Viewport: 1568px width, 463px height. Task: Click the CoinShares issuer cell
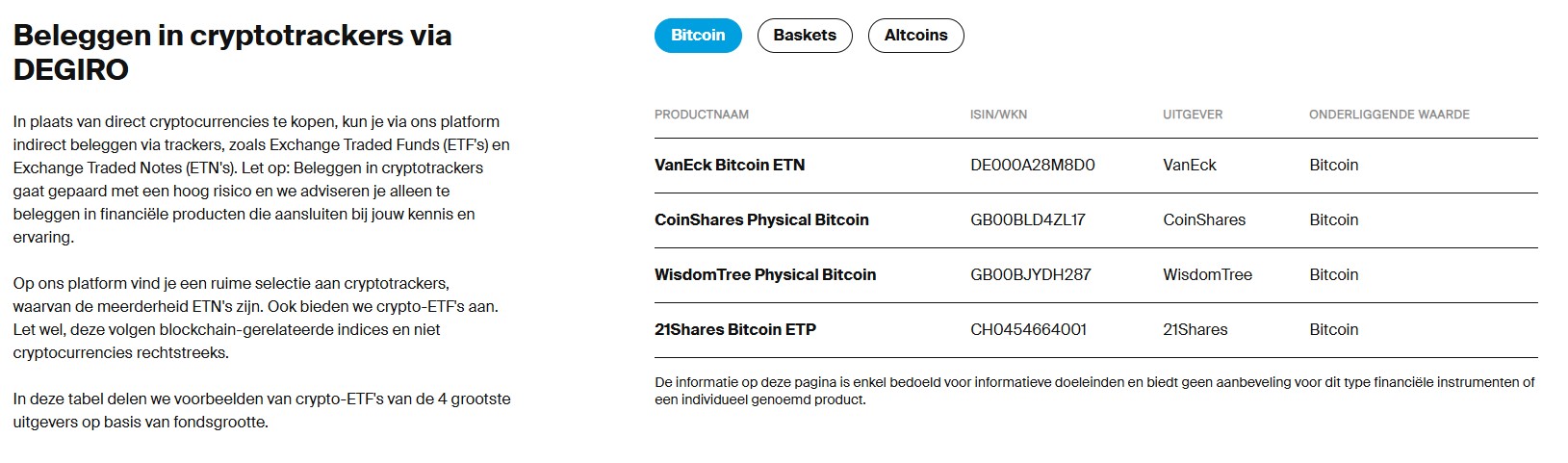pos(1204,219)
